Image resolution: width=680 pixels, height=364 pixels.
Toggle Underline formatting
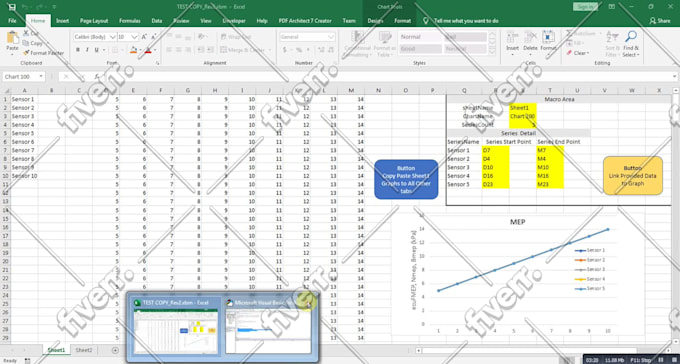(96, 50)
